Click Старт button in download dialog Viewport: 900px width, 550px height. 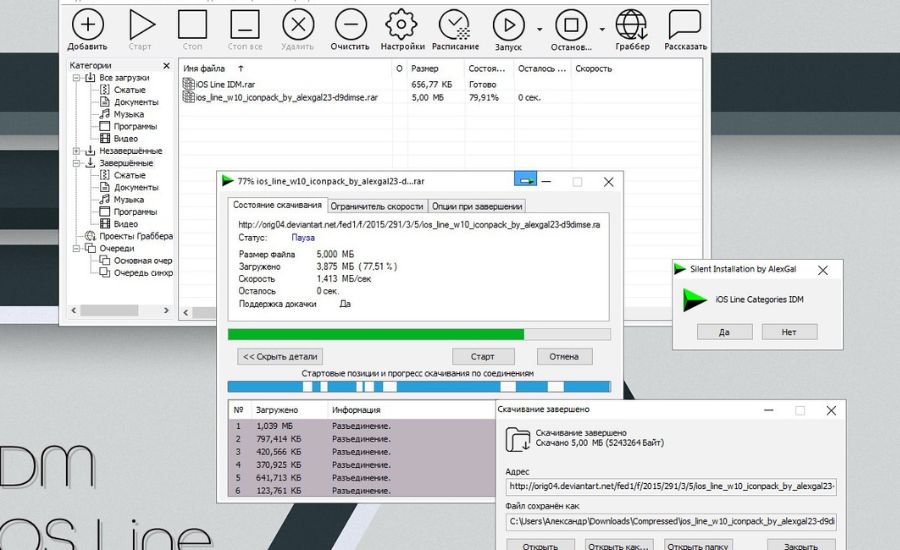483,357
